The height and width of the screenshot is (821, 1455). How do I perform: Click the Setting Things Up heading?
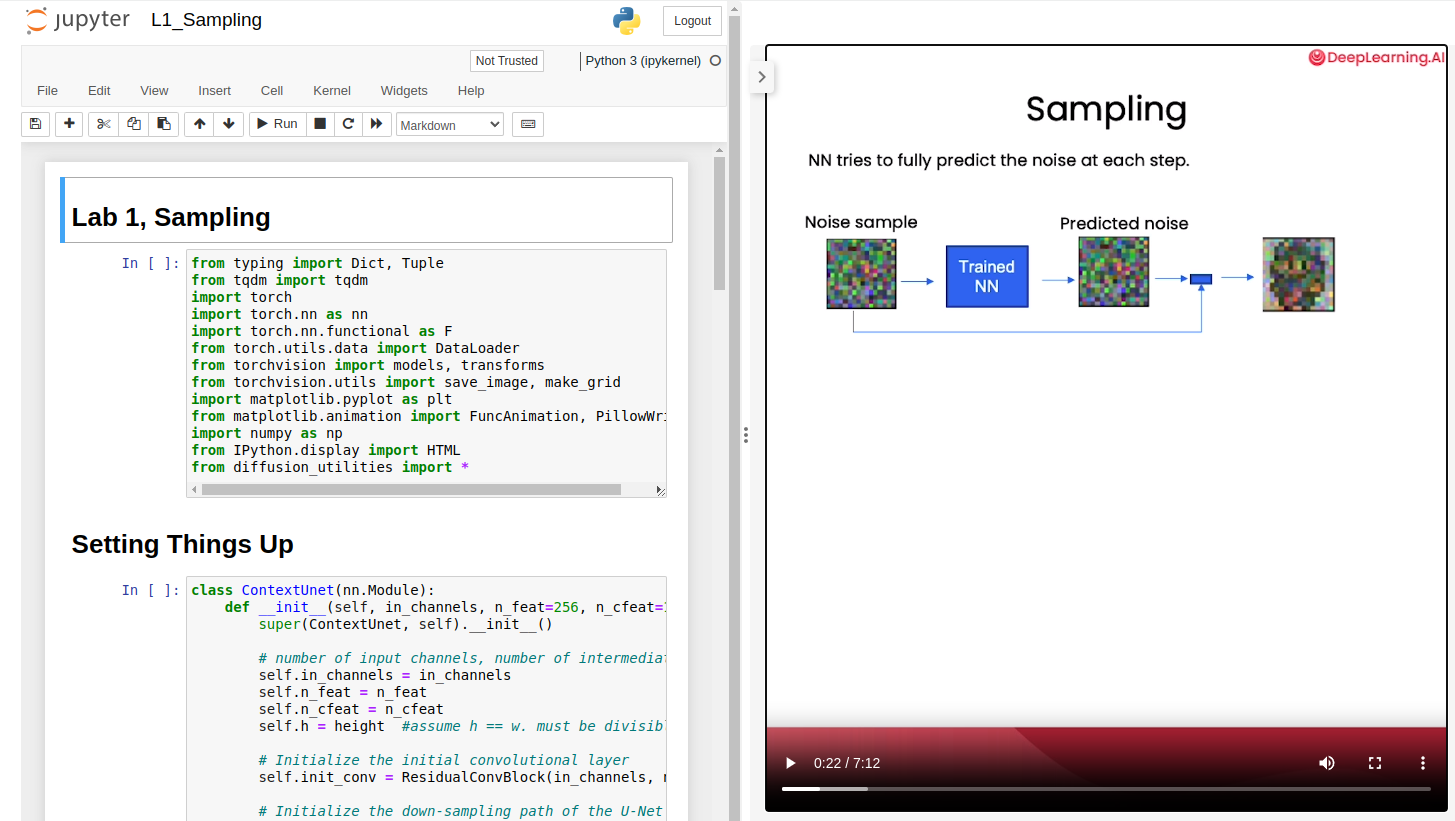pyautogui.click(x=183, y=544)
